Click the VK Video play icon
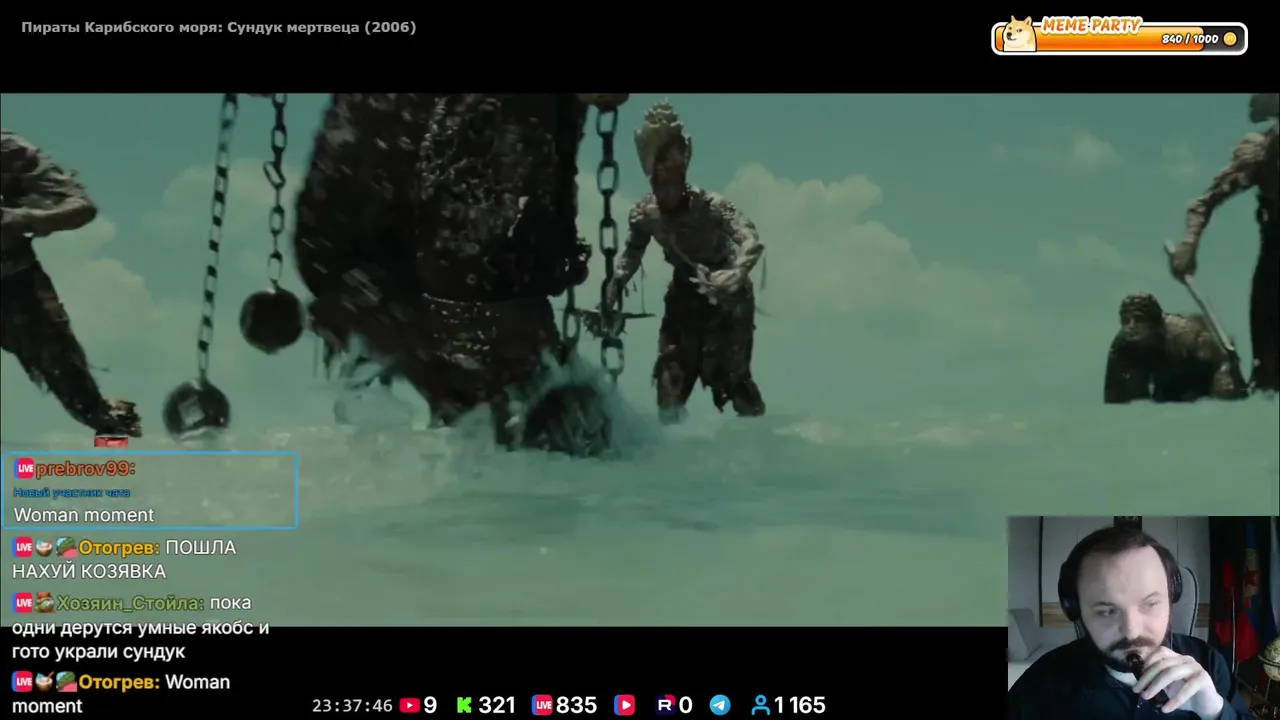 point(624,706)
